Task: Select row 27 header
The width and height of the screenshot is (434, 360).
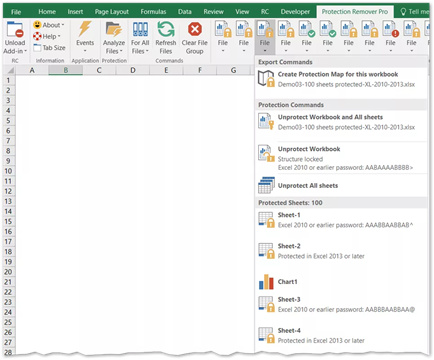Action: click(9, 342)
